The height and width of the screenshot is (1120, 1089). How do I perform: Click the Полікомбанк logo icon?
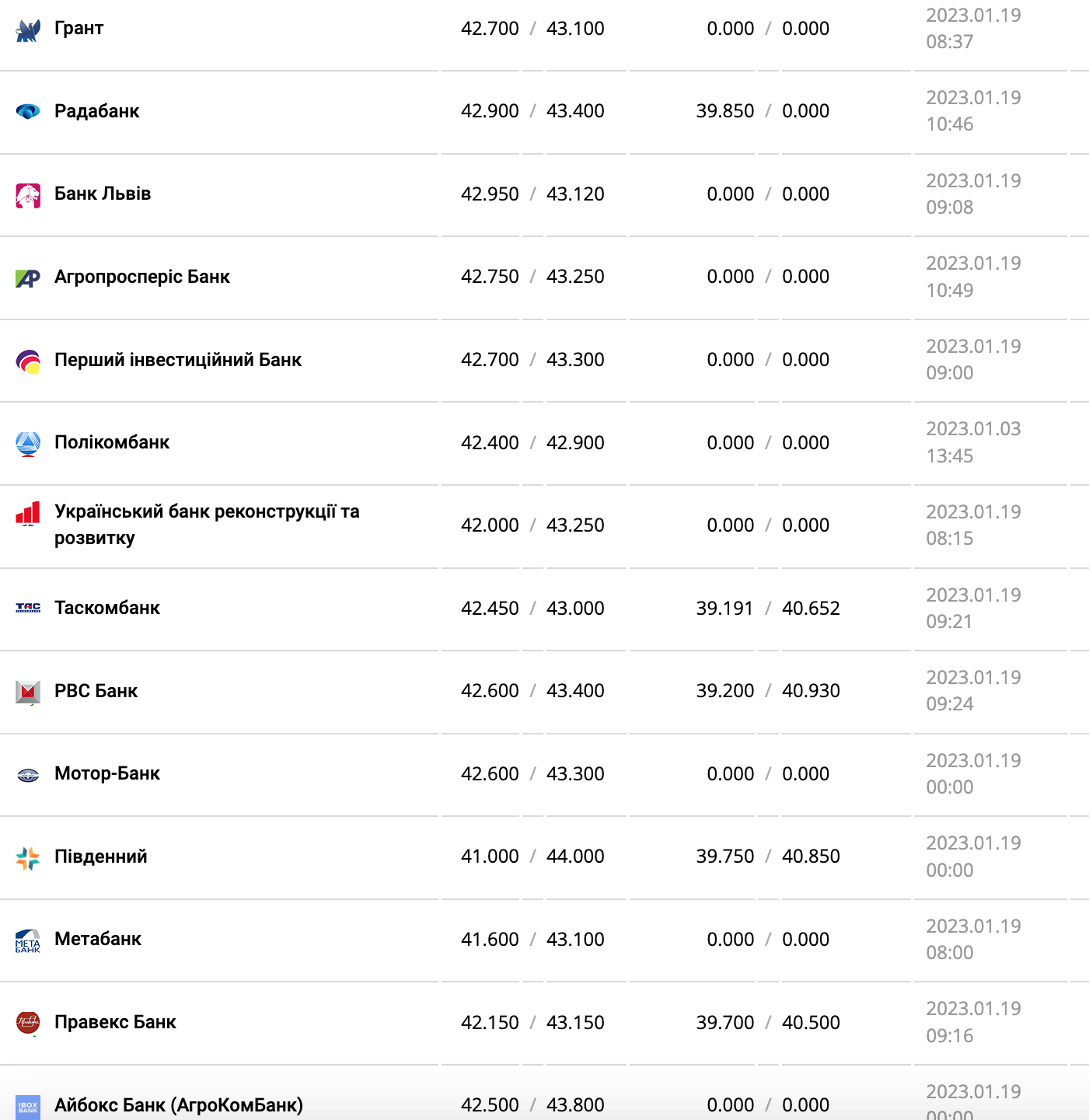click(28, 444)
